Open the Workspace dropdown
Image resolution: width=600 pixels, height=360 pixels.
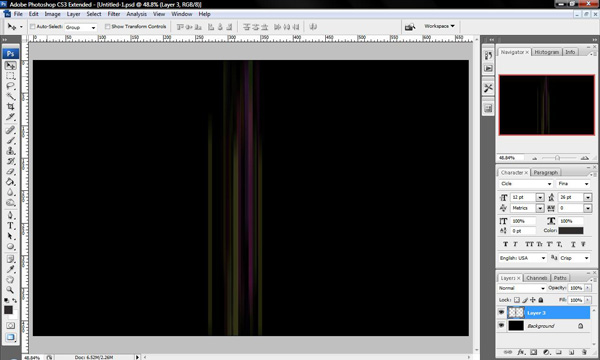[439, 26]
